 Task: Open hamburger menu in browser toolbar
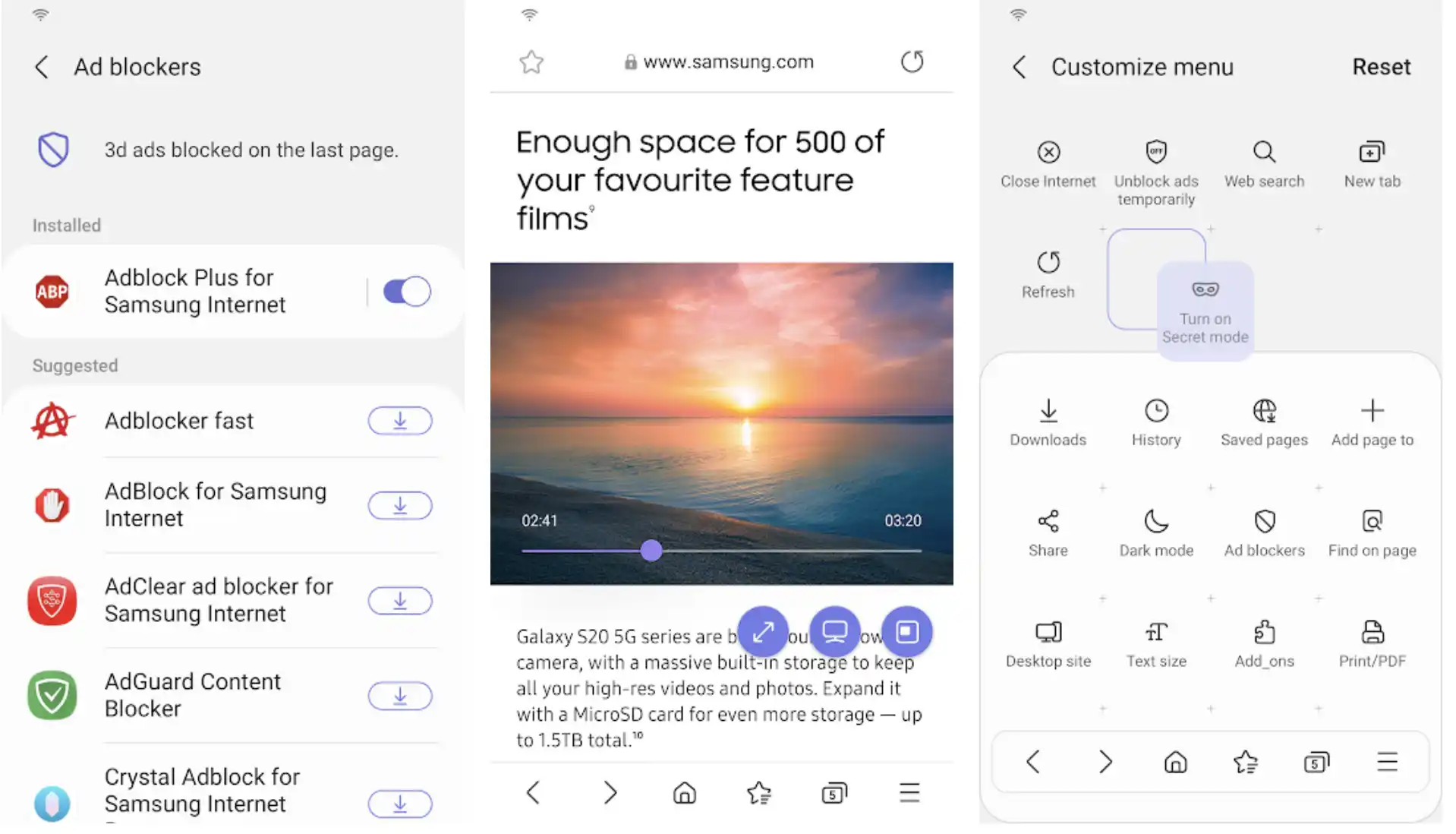[x=909, y=793]
